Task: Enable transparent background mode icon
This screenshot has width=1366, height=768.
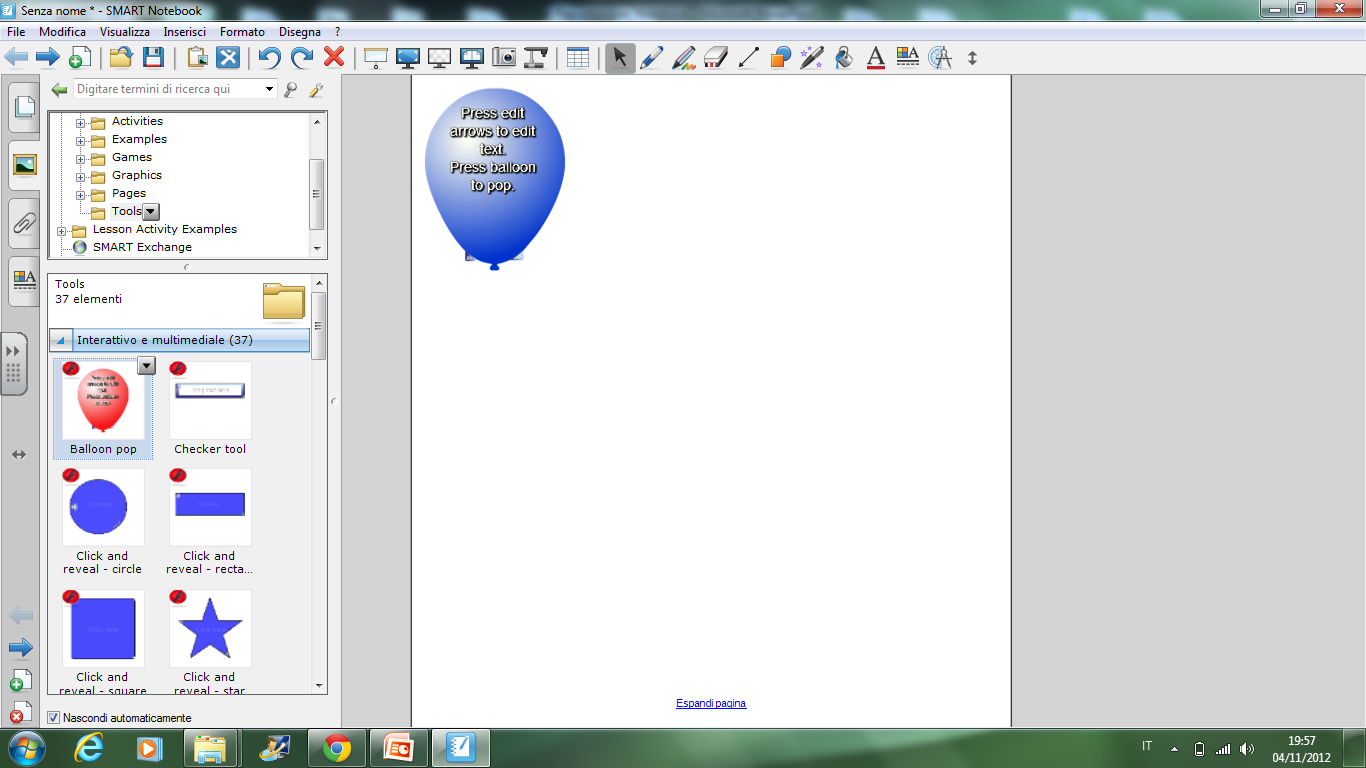Action: (x=439, y=57)
